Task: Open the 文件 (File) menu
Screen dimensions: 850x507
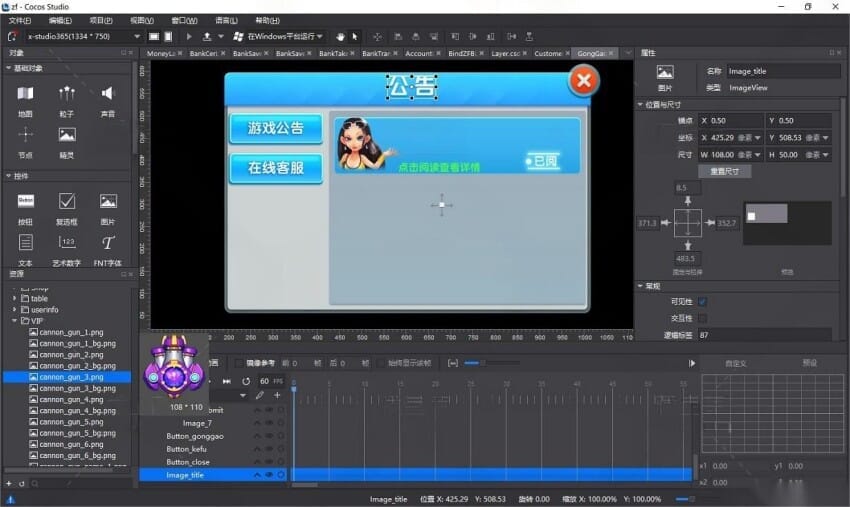Action: [x=19, y=20]
